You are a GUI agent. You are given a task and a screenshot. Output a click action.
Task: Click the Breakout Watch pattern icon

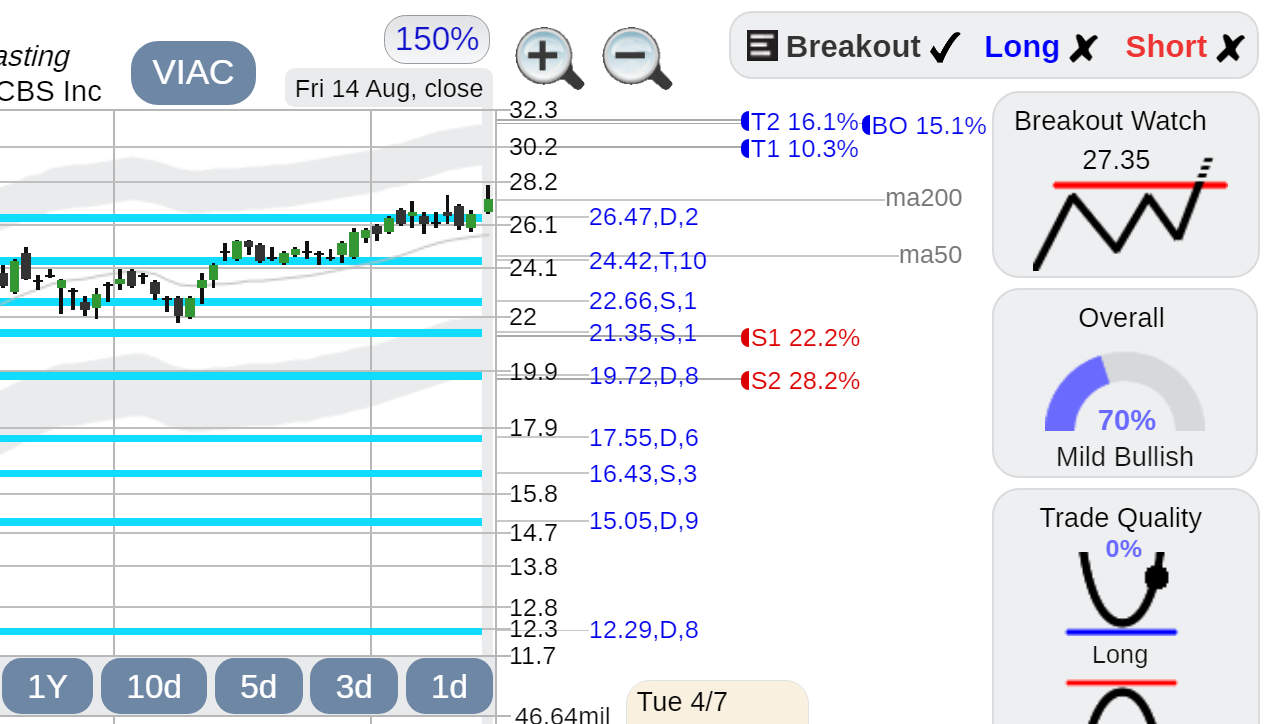point(1125,214)
